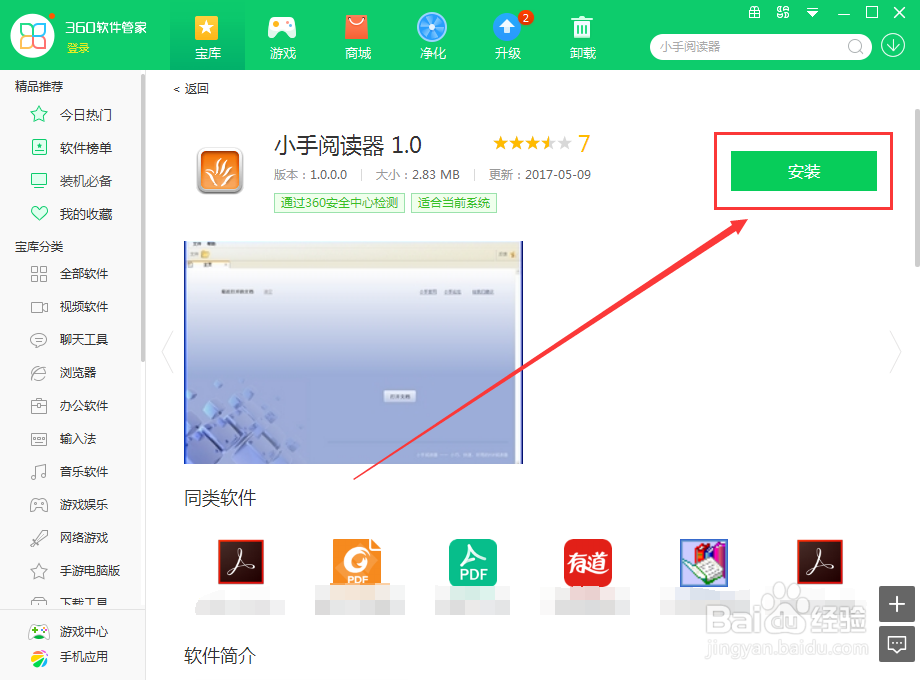Click the 适合当前系统 badge

454,203
